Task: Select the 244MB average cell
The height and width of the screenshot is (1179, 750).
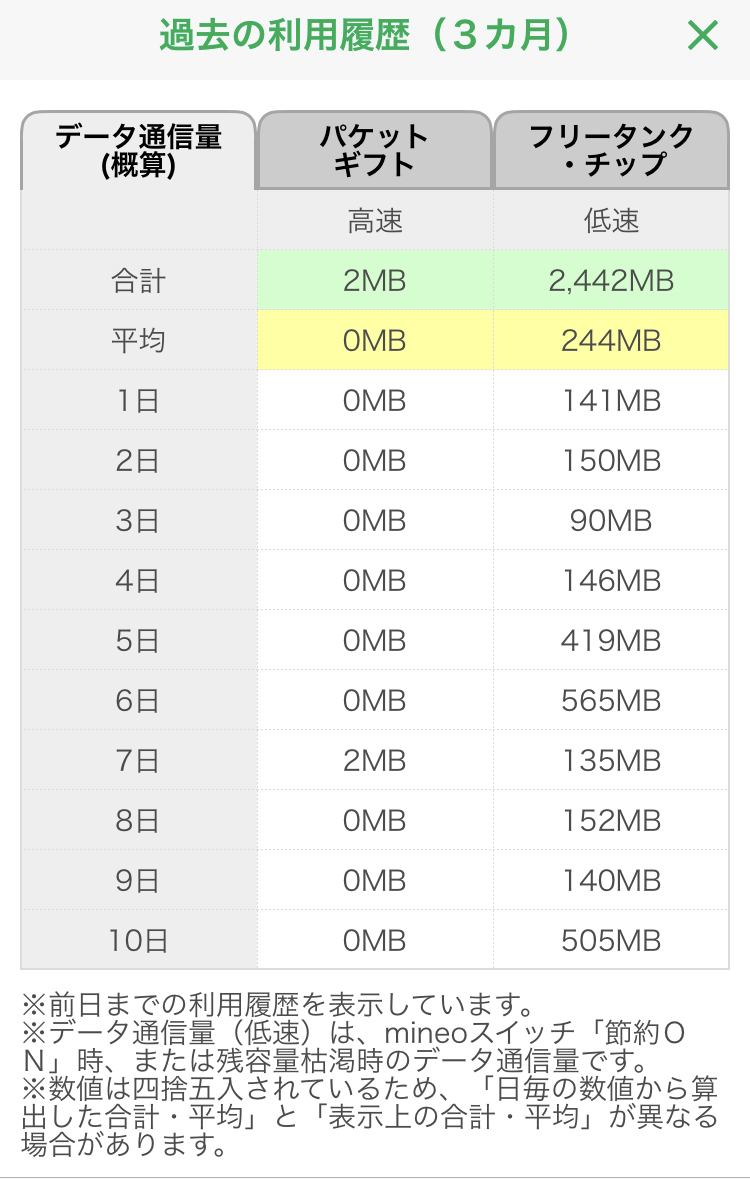Action: click(611, 341)
